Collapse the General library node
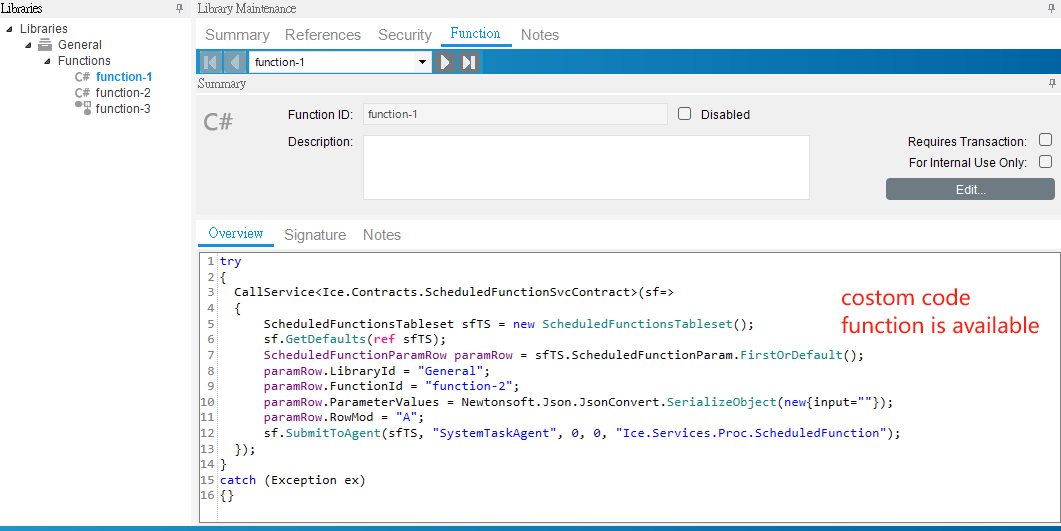 [x=28, y=45]
